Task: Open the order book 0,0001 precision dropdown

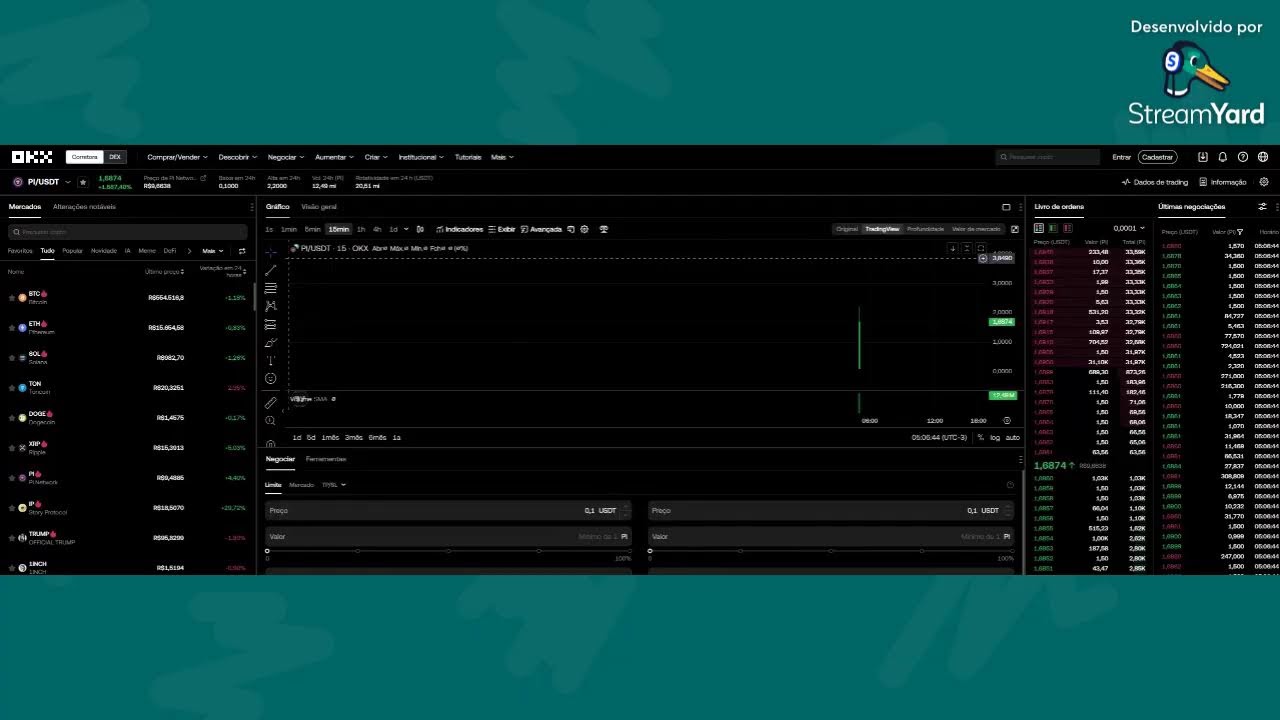Action: point(1129,228)
